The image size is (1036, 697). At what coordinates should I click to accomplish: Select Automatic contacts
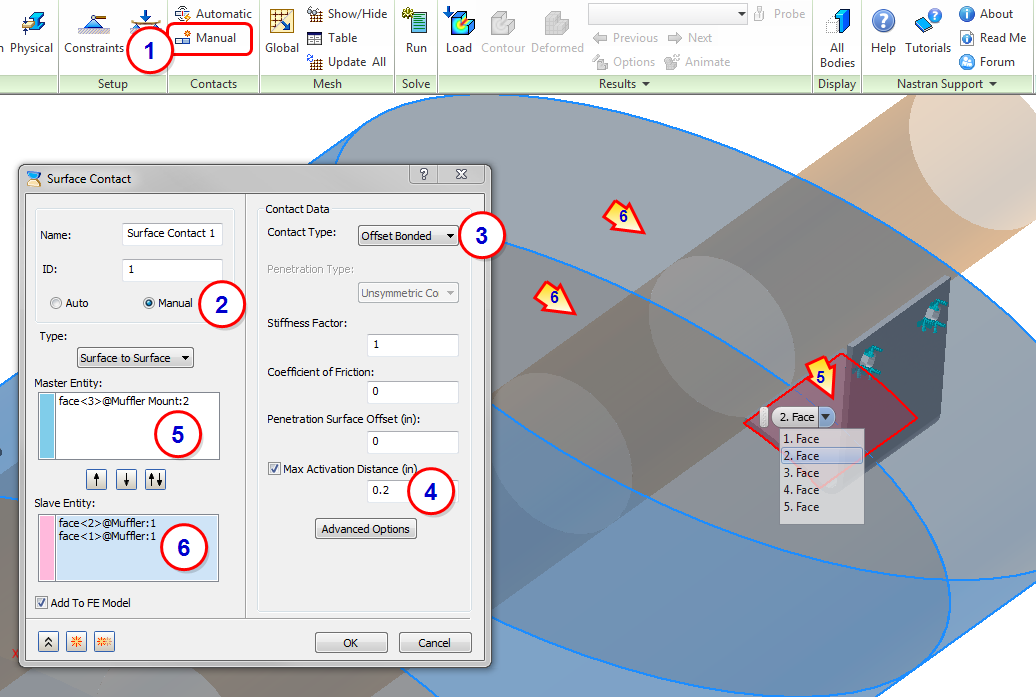click(213, 13)
